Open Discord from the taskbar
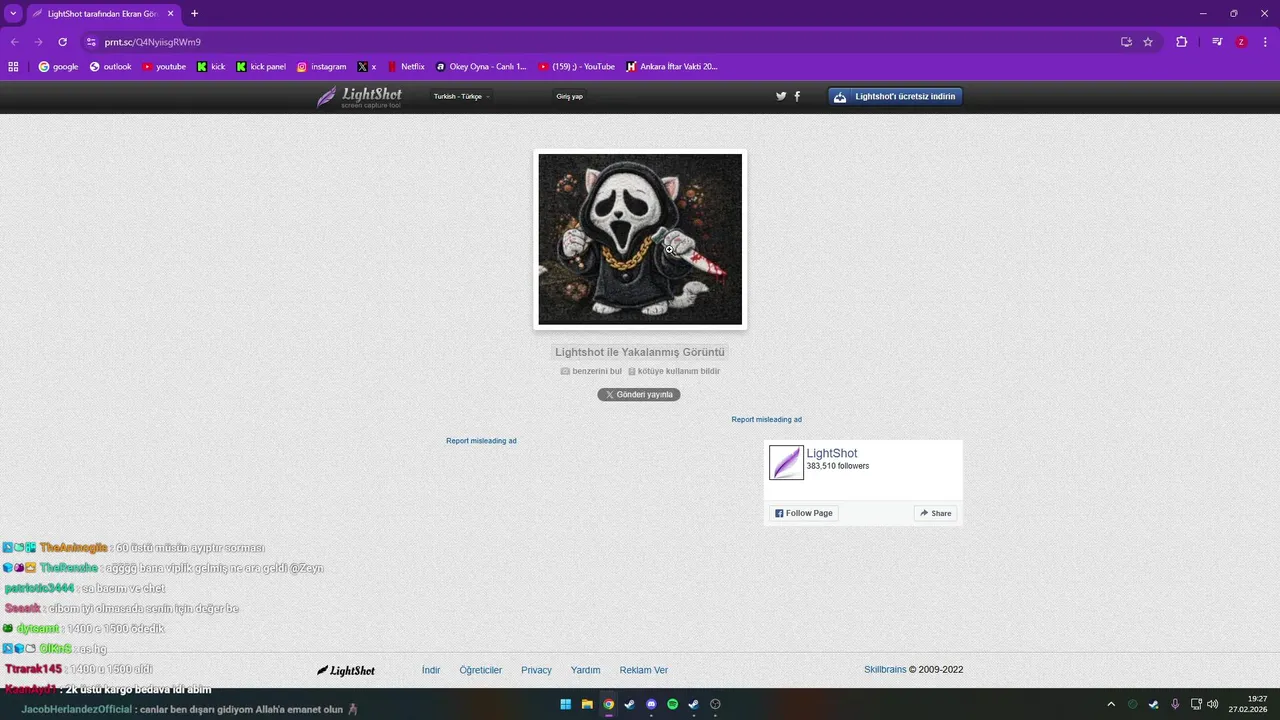Image resolution: width=1280 pixels, height=720 pixels. pyautogui.click(x=651, y=704)
